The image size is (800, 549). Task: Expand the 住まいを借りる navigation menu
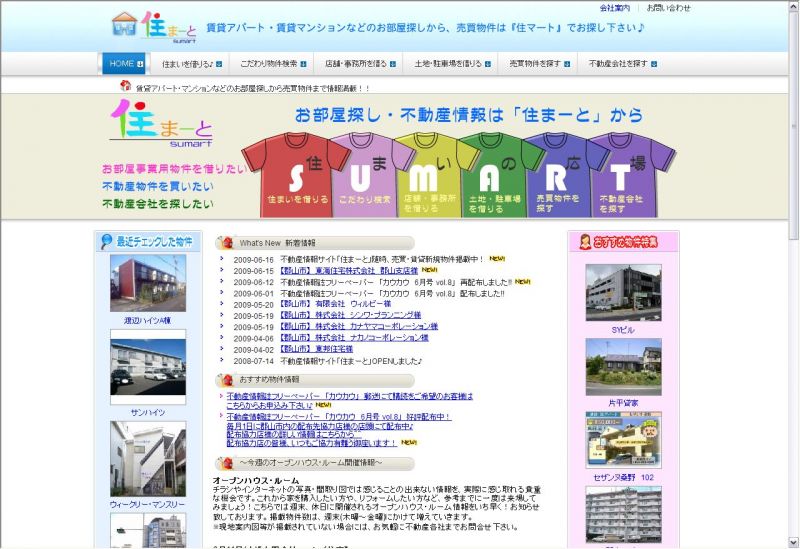[187, 64]
